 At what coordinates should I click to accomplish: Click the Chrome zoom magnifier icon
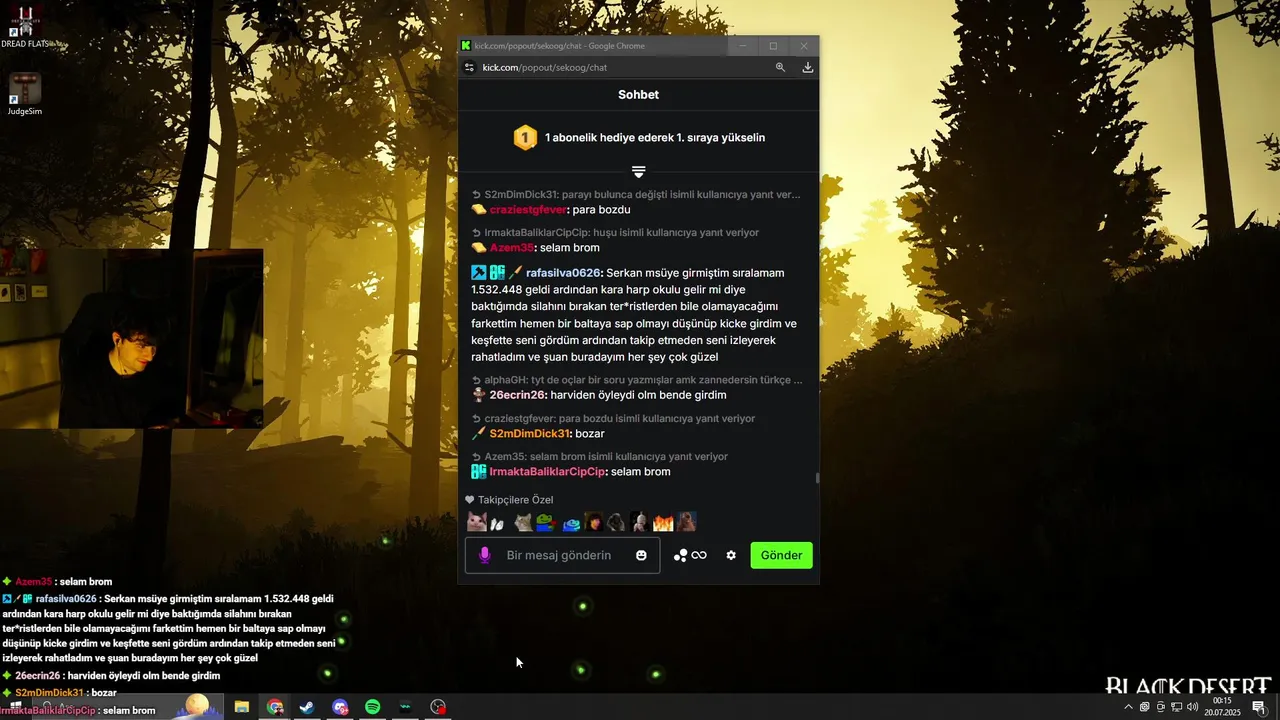coord(781,67)
